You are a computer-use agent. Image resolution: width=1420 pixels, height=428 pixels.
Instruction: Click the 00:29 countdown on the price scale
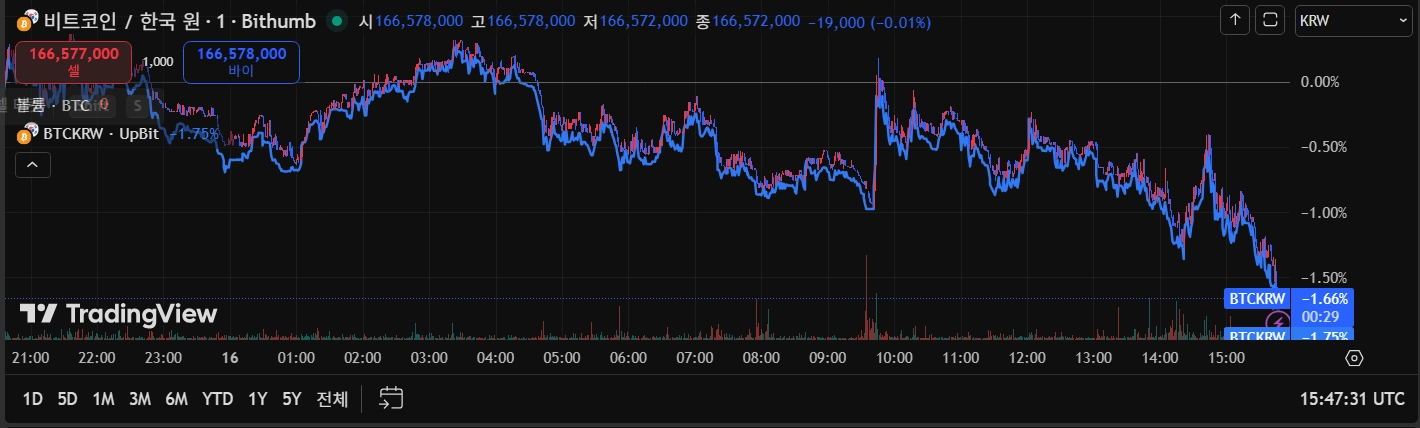tap(1322, 316)
